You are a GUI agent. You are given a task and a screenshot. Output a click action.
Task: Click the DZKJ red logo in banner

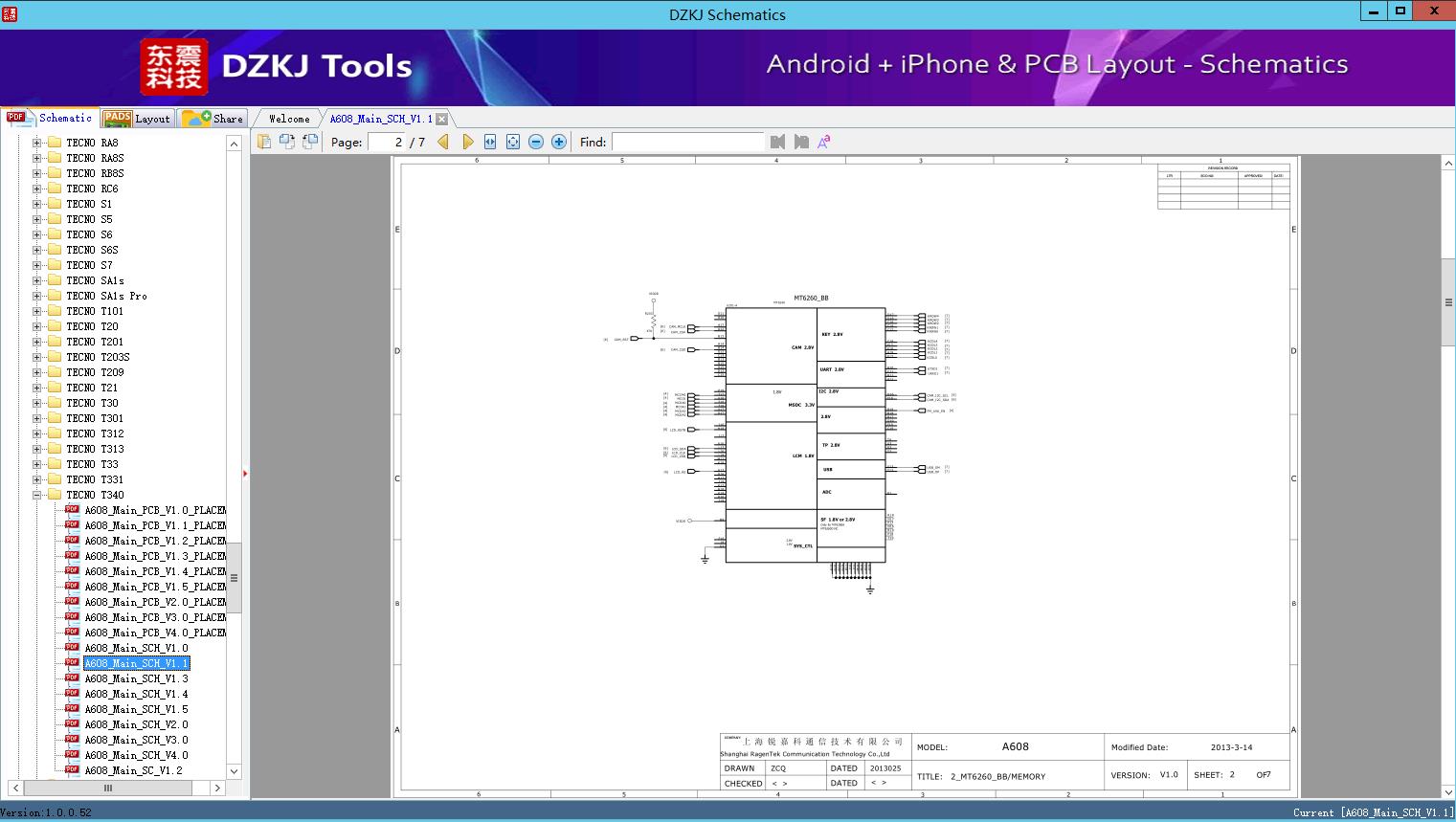(174, 67)
